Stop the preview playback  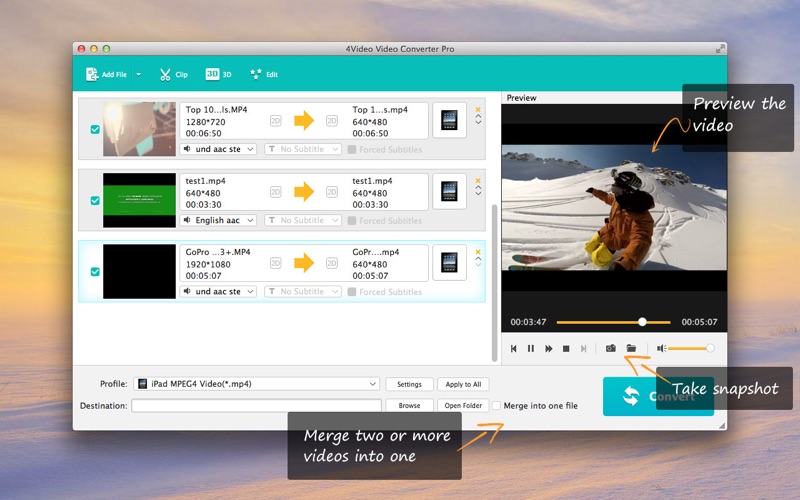point(566,348)
